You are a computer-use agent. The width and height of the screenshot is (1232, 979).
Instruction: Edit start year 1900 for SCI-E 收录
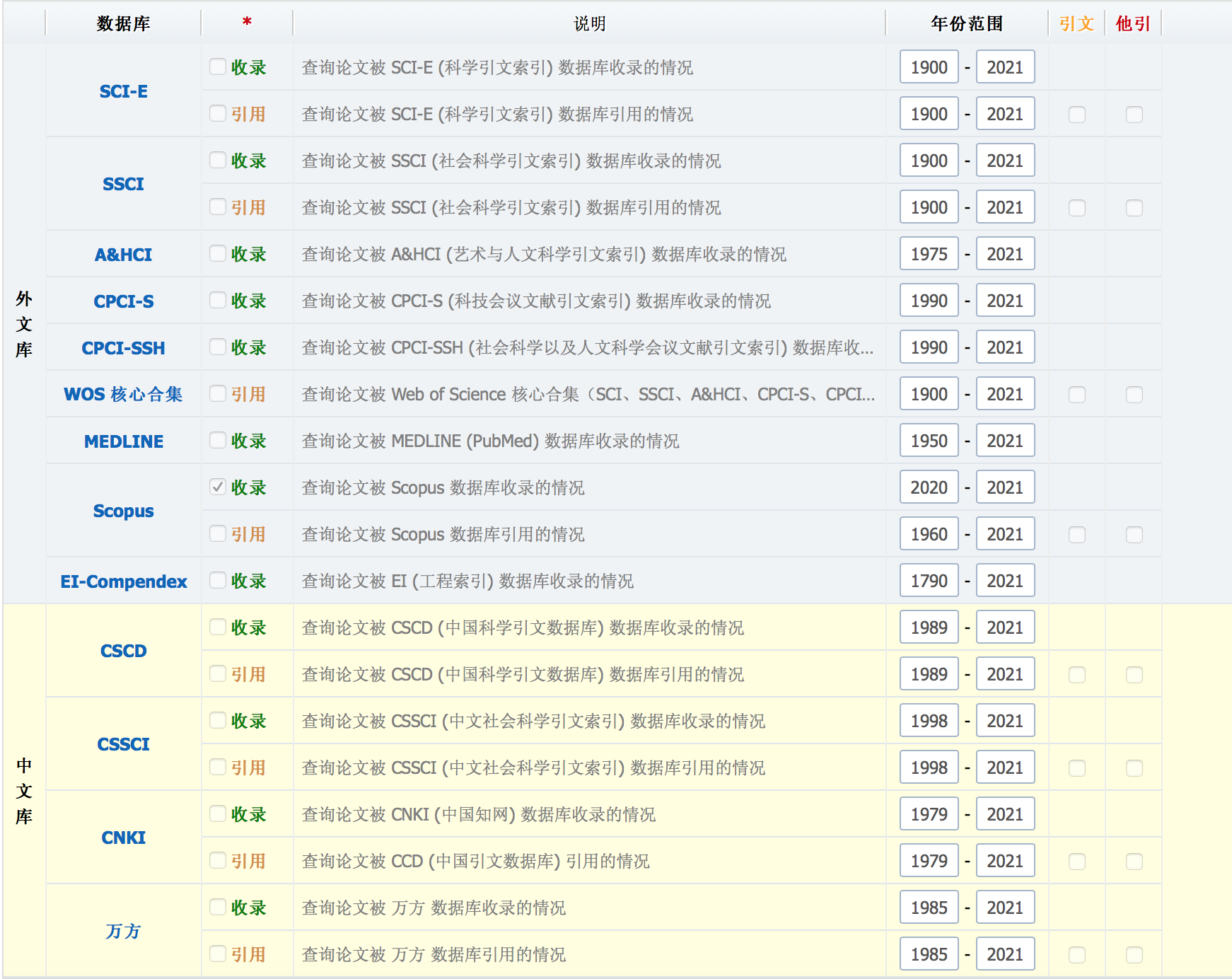(x=929, y=67)
